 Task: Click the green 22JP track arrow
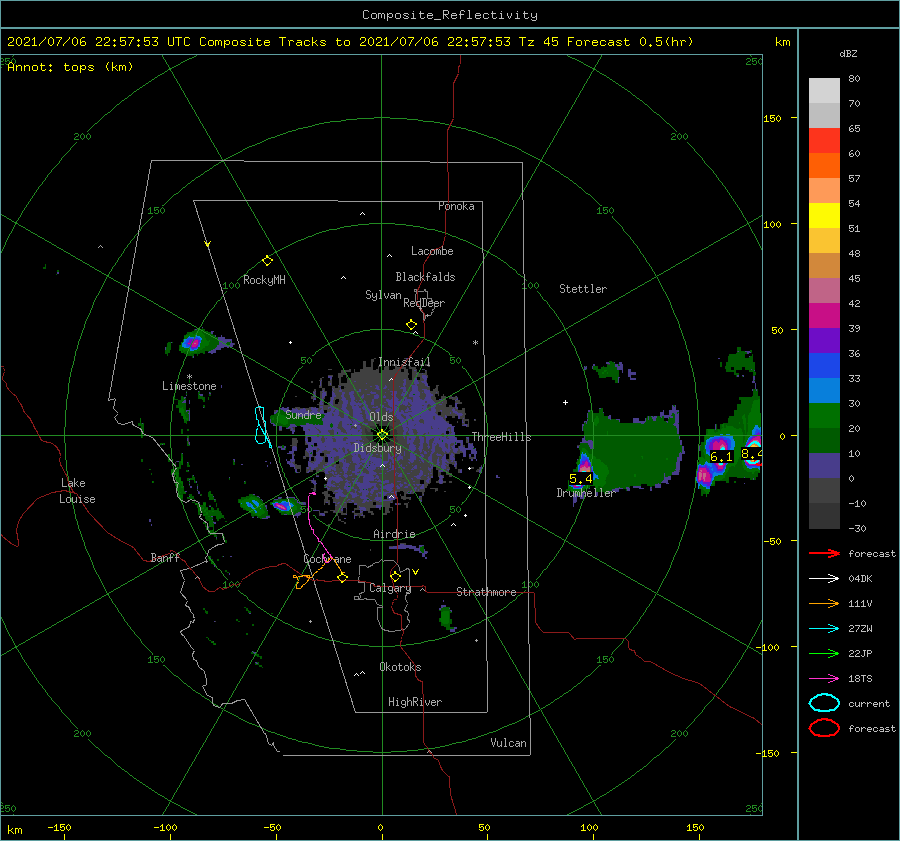click(x=824, y=653)
